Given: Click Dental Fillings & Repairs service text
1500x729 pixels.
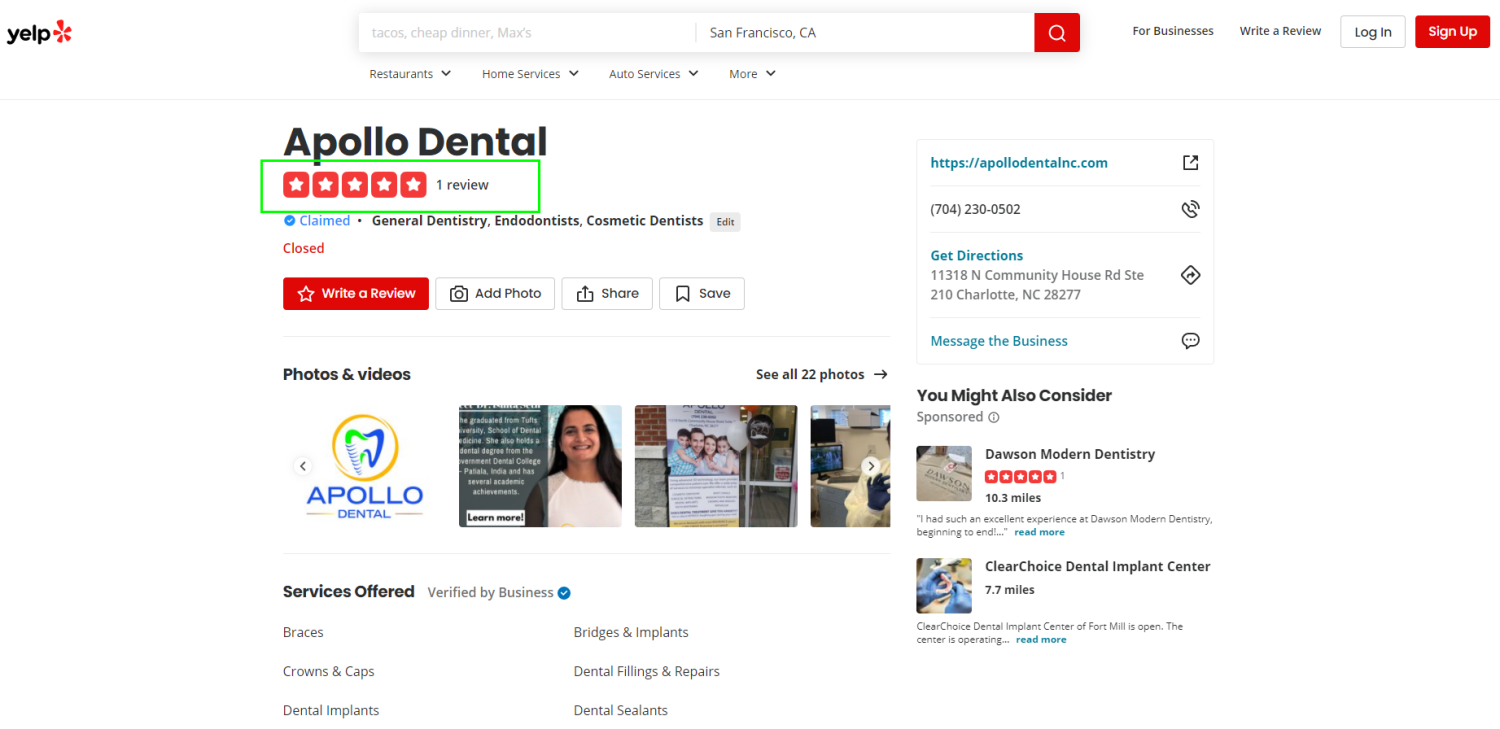Looking at the screenshot, I should coord(647,672).
